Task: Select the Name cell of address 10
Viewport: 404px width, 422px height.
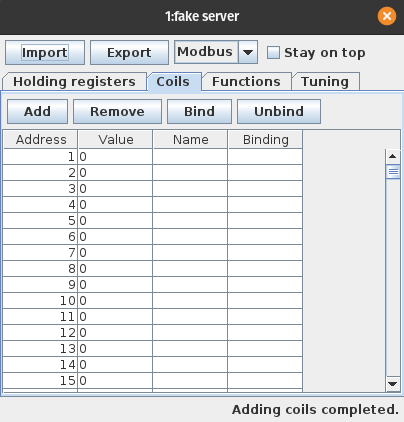Action: (190, 301)
